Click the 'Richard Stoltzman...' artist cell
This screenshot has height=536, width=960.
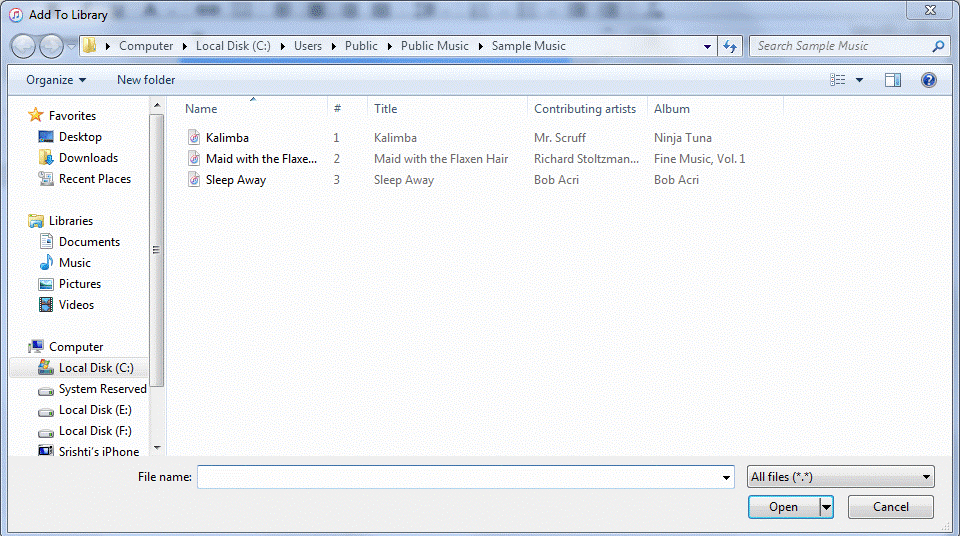(x=586, y=159)
